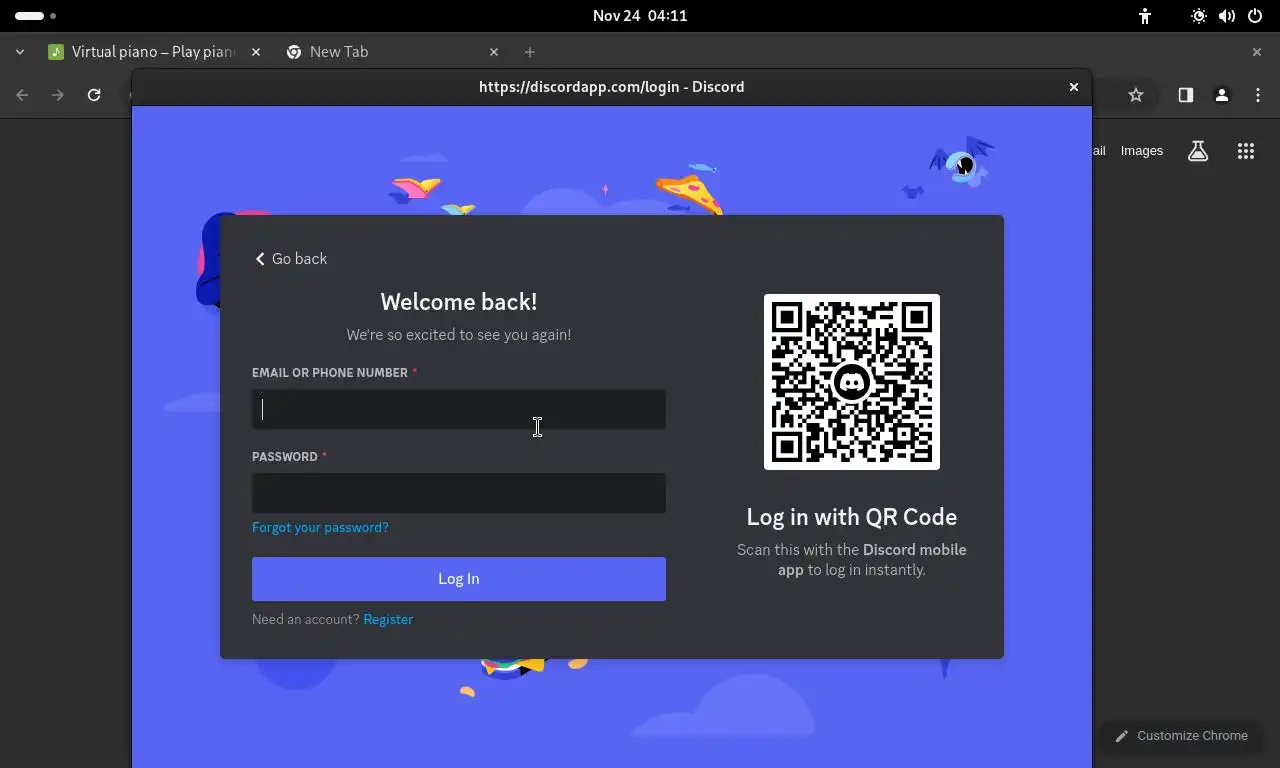Open the power menu icon
This screenshot has height=768, width=1280.
coord(1255,16)
